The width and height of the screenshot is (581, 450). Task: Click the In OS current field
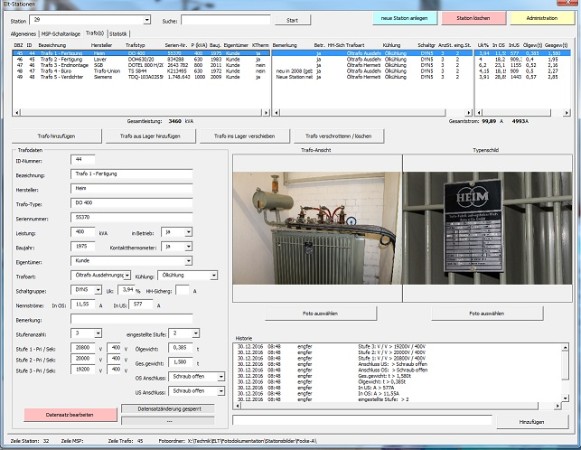pyautogui.click(x=83, y=305)
